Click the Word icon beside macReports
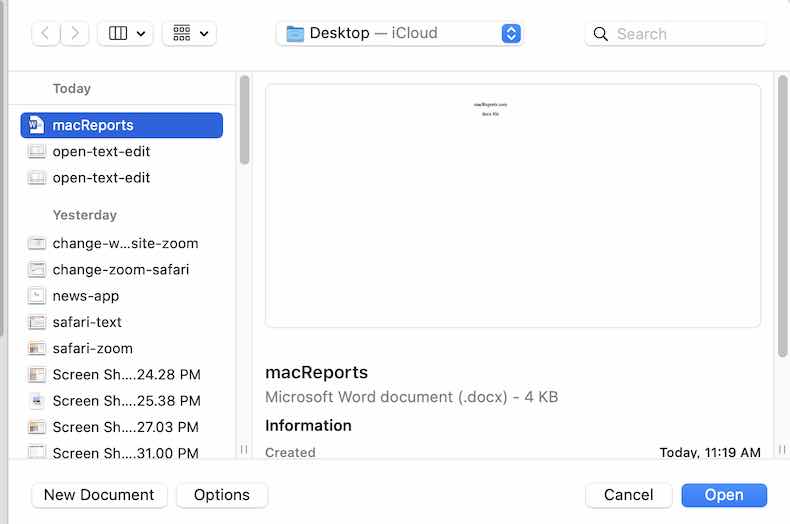Viewport: 790px width, 524px height. [36, 124]
